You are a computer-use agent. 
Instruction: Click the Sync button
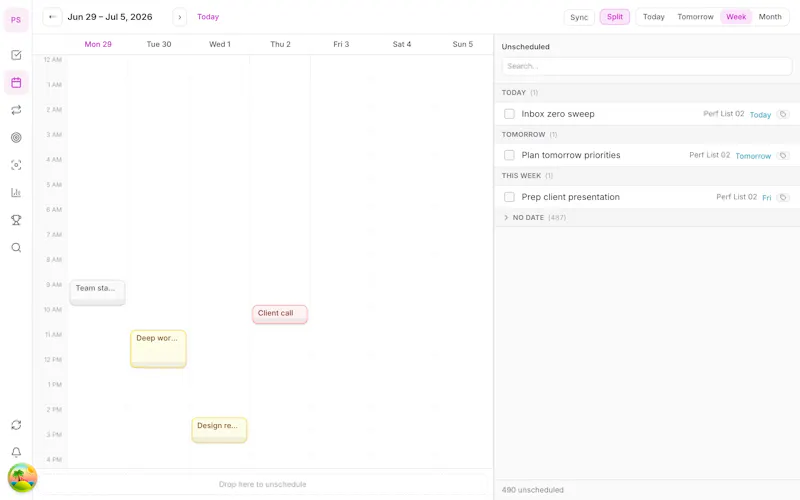pyautogui.click(x=579, y=17)
